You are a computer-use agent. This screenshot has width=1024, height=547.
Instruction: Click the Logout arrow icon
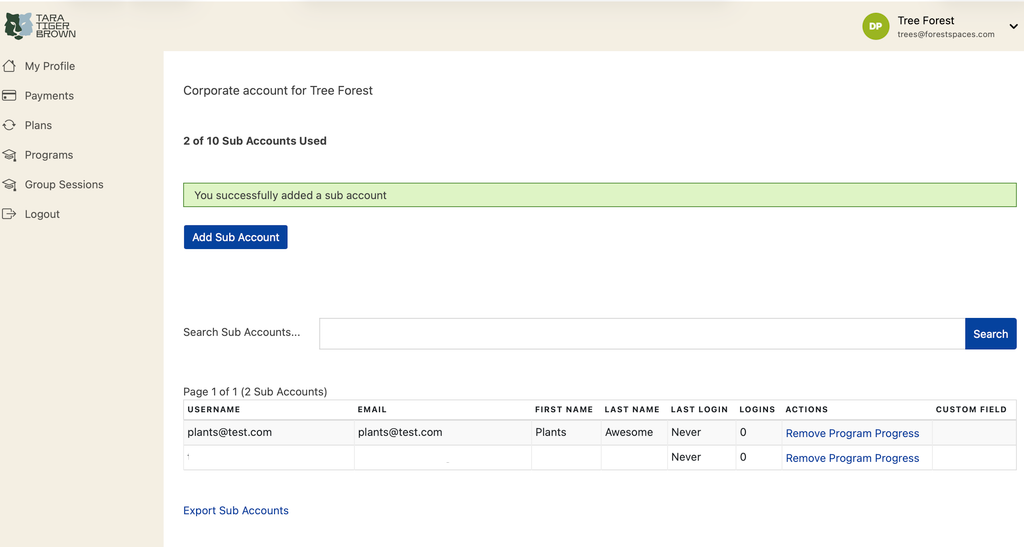point(9,213)
